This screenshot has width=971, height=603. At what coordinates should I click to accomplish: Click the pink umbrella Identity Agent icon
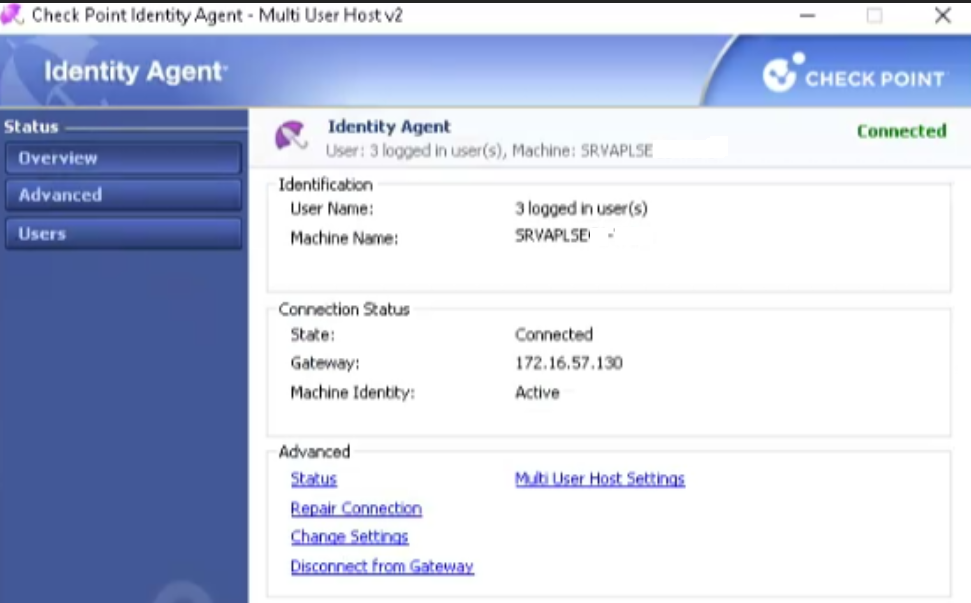click(x=291, y=137)
